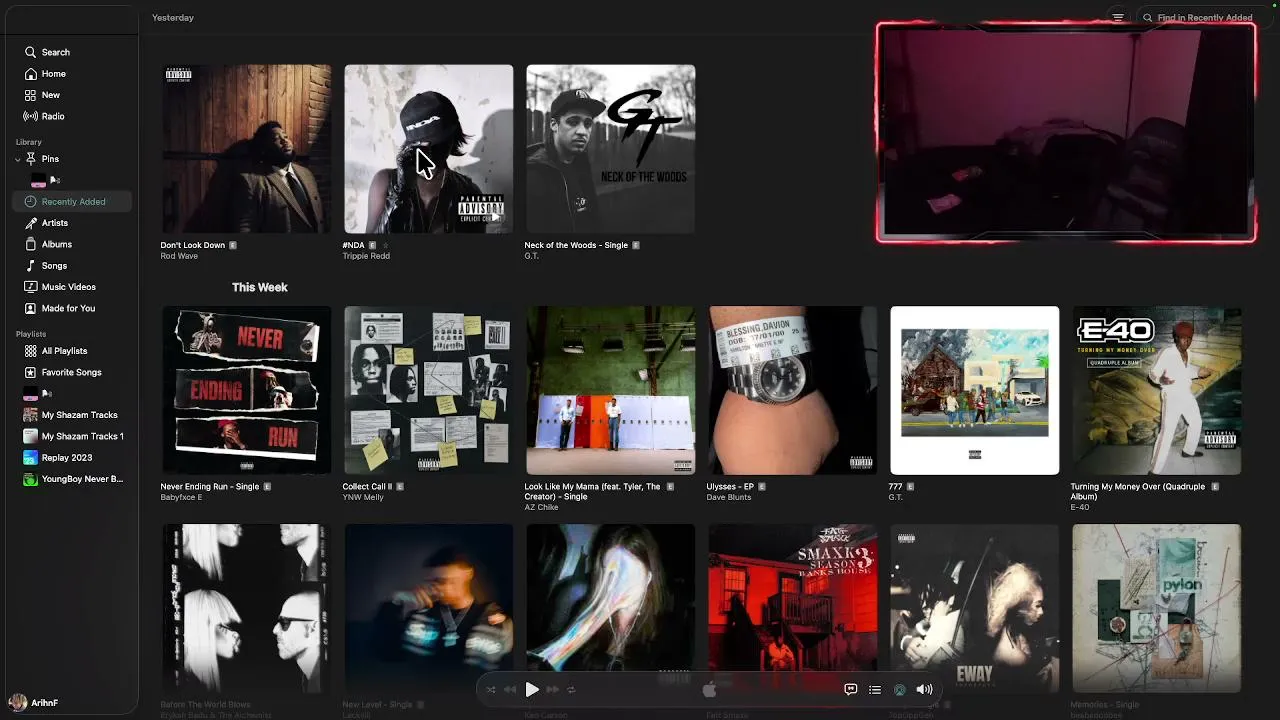Open the Before The World Blows cover

tap(246, 608)
